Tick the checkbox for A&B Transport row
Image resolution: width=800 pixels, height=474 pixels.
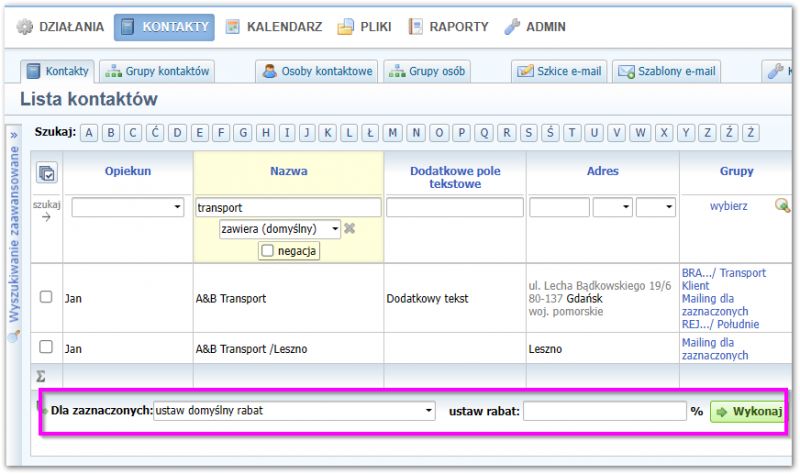coord(46,297)
